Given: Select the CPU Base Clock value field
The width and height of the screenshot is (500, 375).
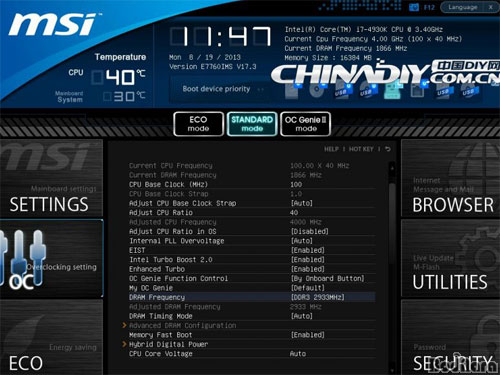Looking at the screenshot, I should 296,184.
